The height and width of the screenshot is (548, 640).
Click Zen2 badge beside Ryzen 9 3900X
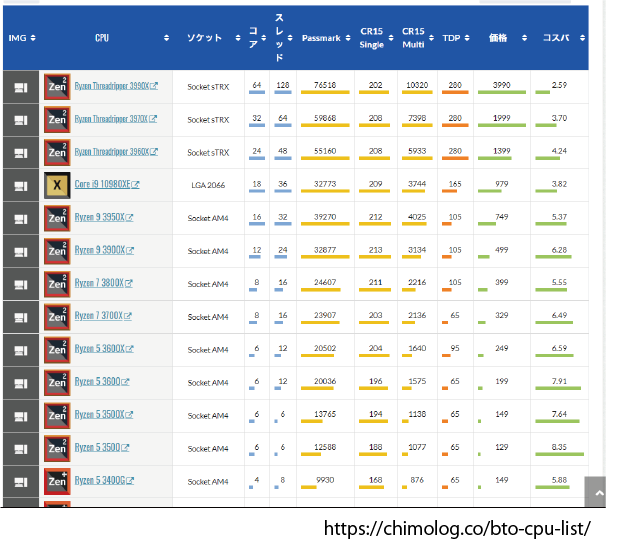(x=57, y=251)
